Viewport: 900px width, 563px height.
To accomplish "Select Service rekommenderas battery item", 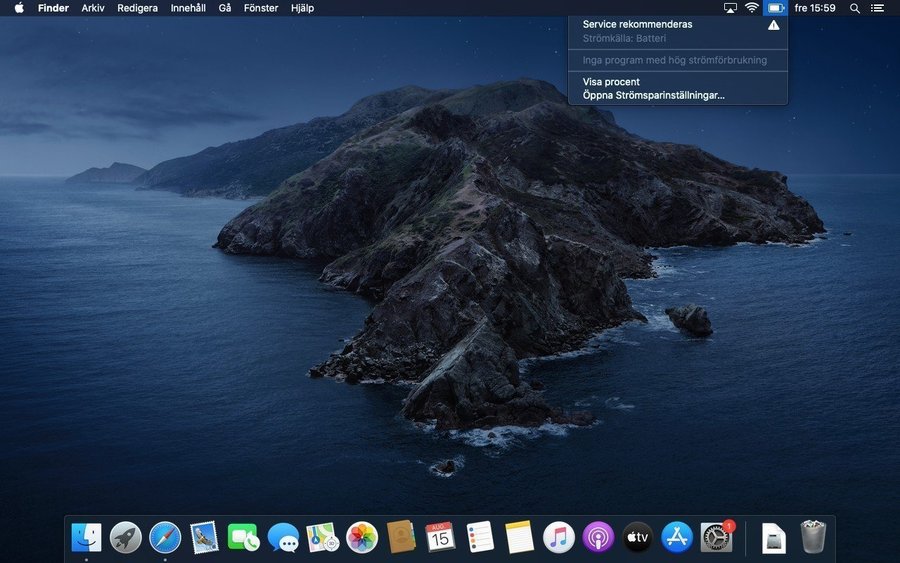I will pos(637,24).
